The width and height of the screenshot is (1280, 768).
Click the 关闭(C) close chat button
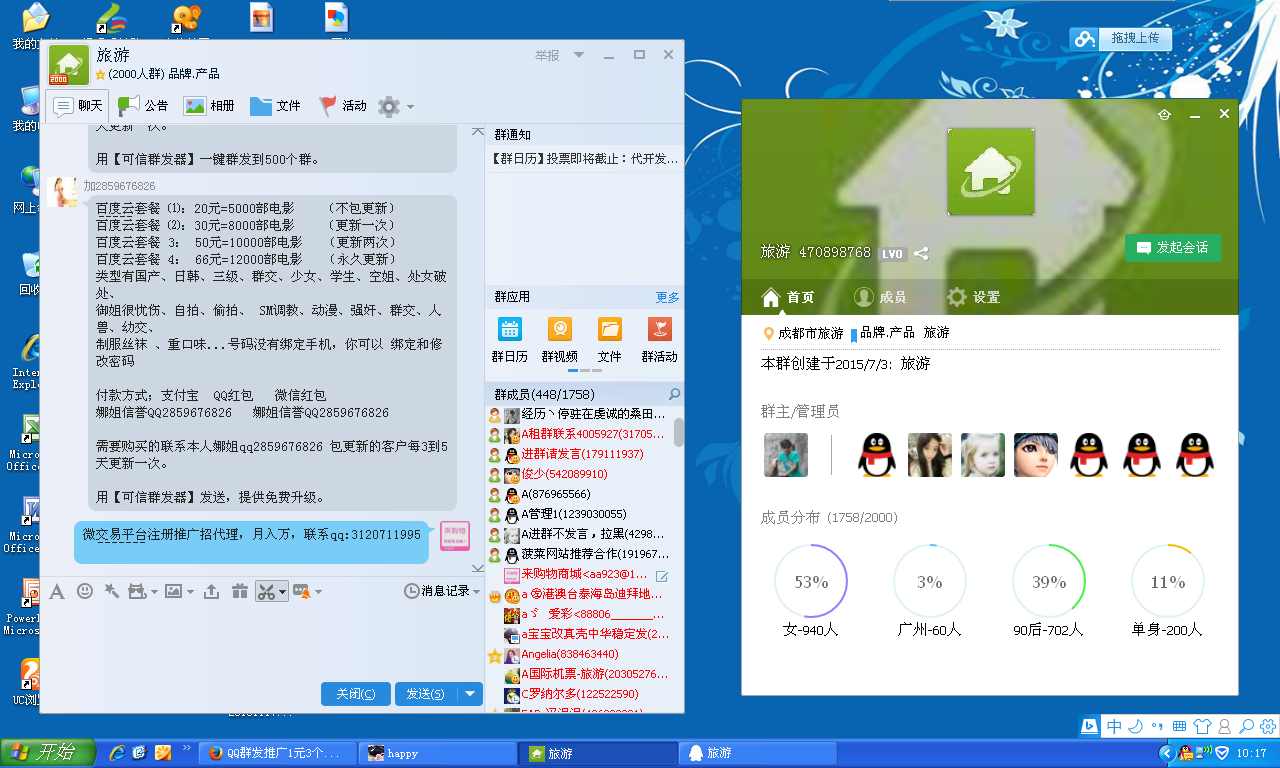[356, 694]
